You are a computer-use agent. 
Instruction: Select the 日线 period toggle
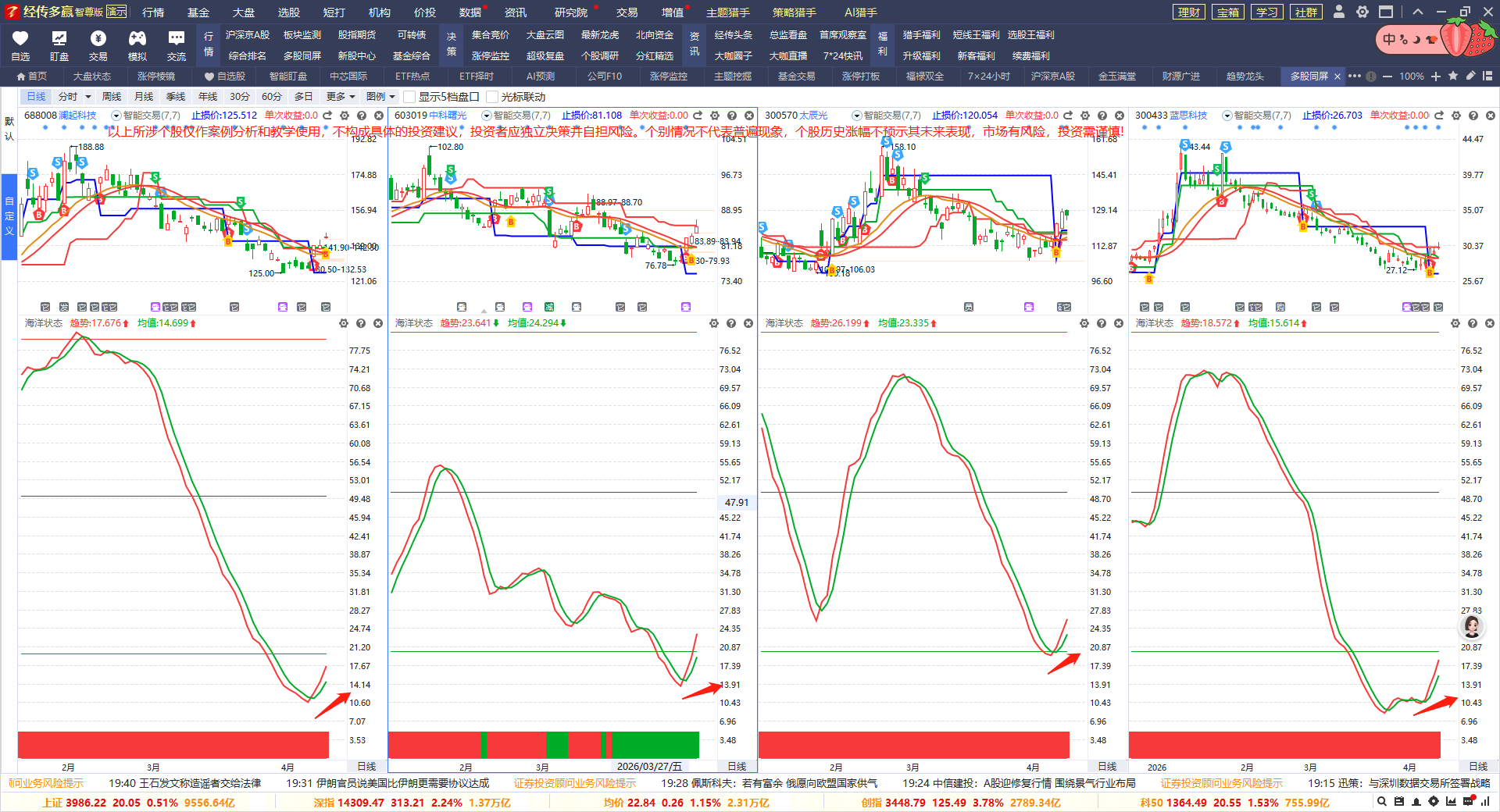(x=36, y=97)
